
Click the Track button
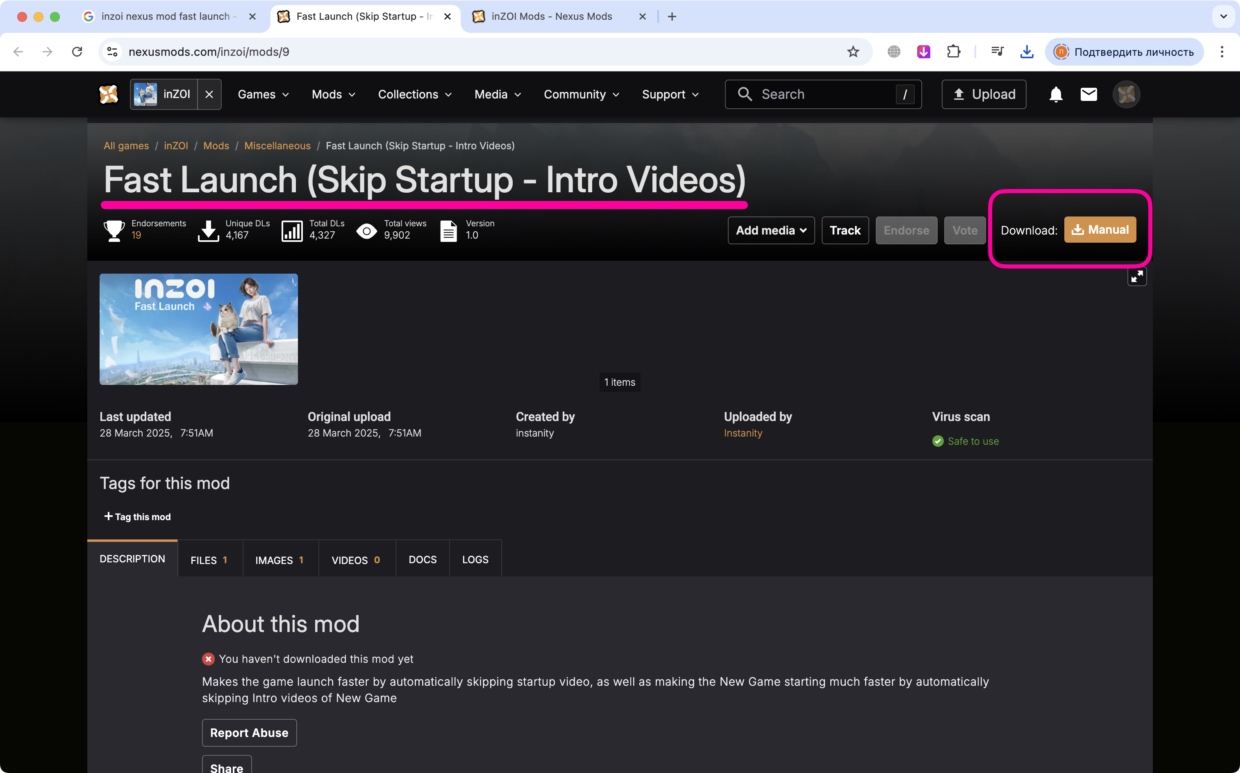point(845,230)
